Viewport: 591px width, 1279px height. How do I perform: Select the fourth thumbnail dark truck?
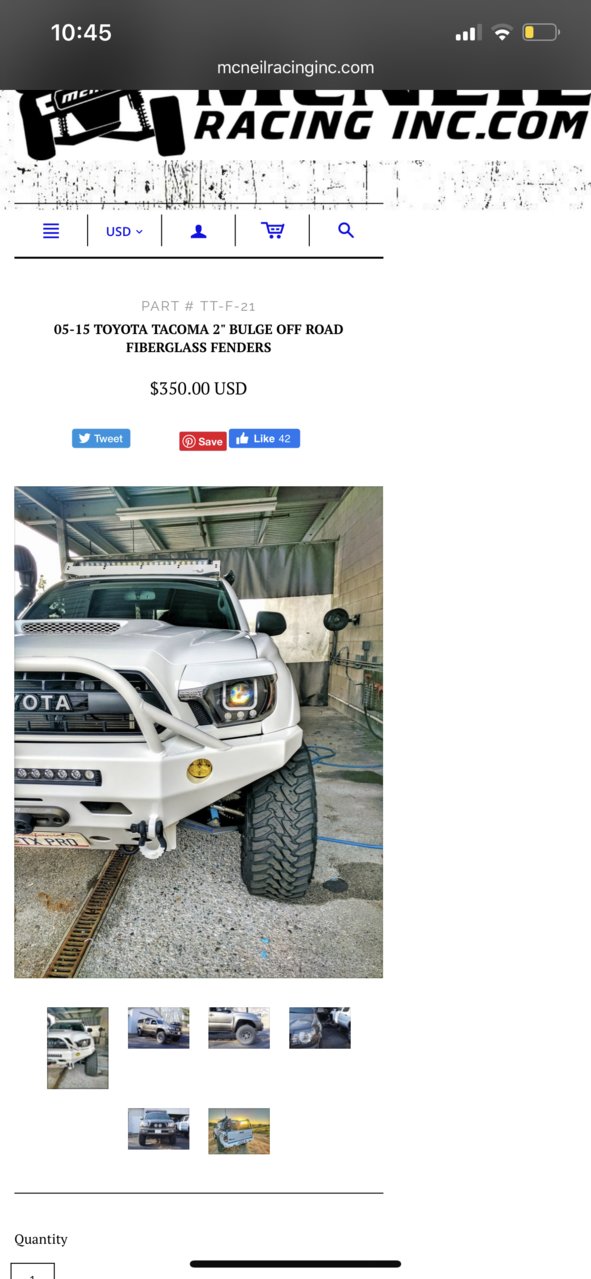320,1027
